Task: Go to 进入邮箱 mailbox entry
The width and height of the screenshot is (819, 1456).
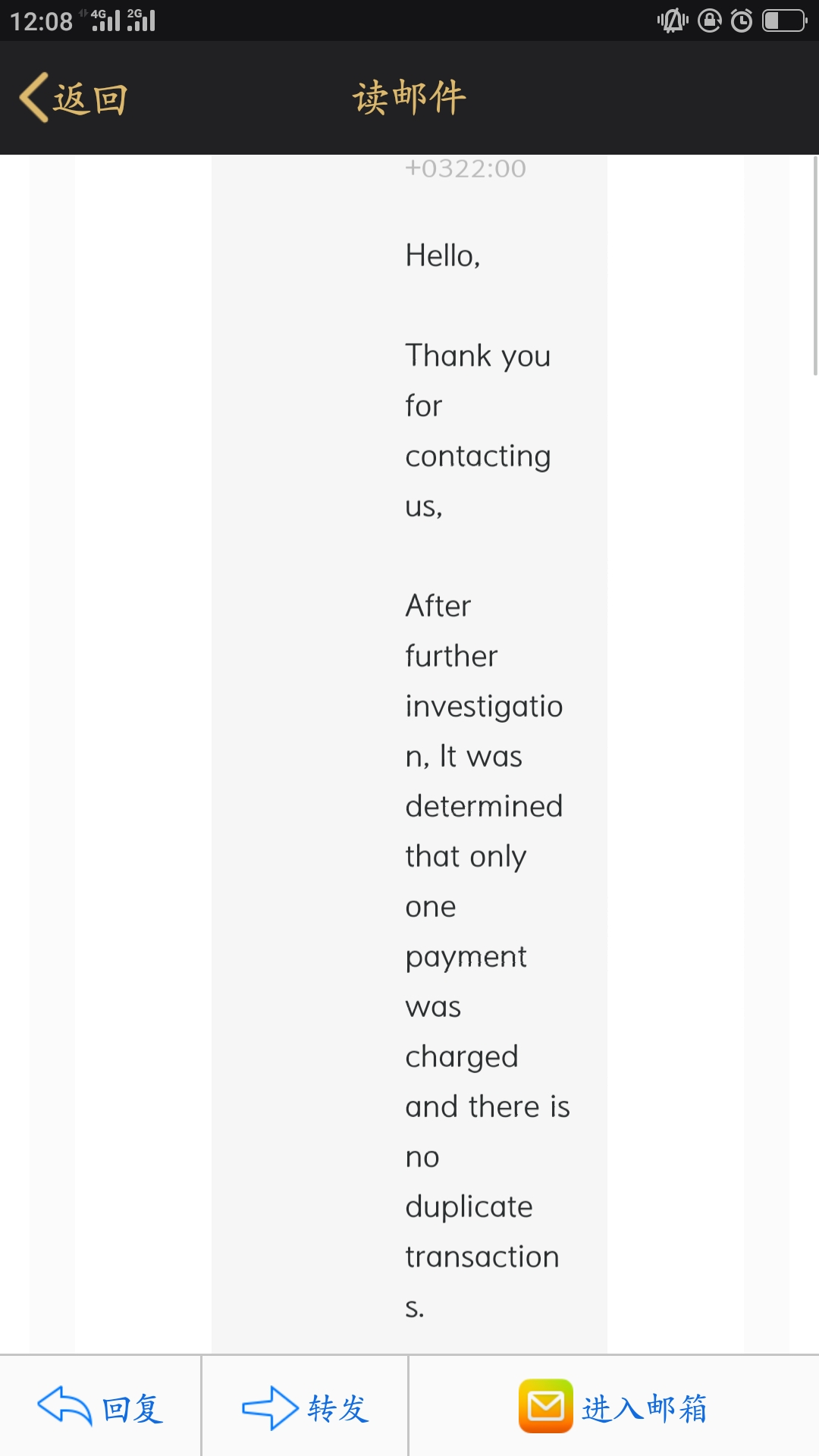Action: click(x=645, y=1409)
